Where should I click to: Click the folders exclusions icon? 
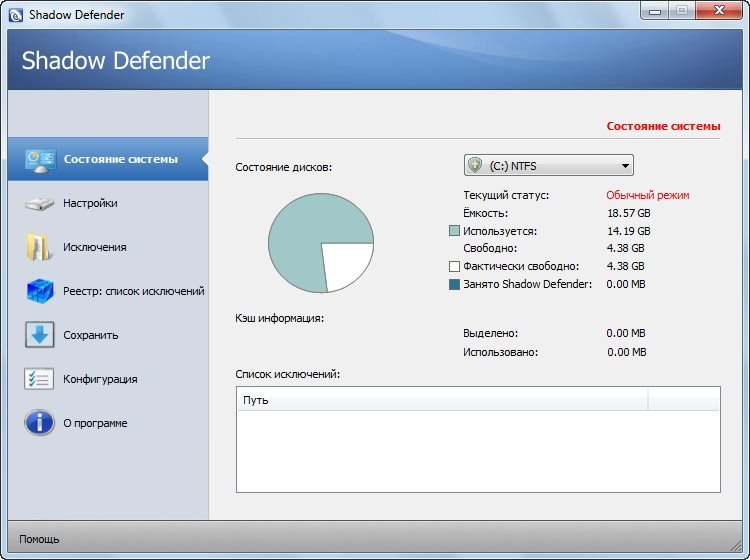[x=39, y=247]
